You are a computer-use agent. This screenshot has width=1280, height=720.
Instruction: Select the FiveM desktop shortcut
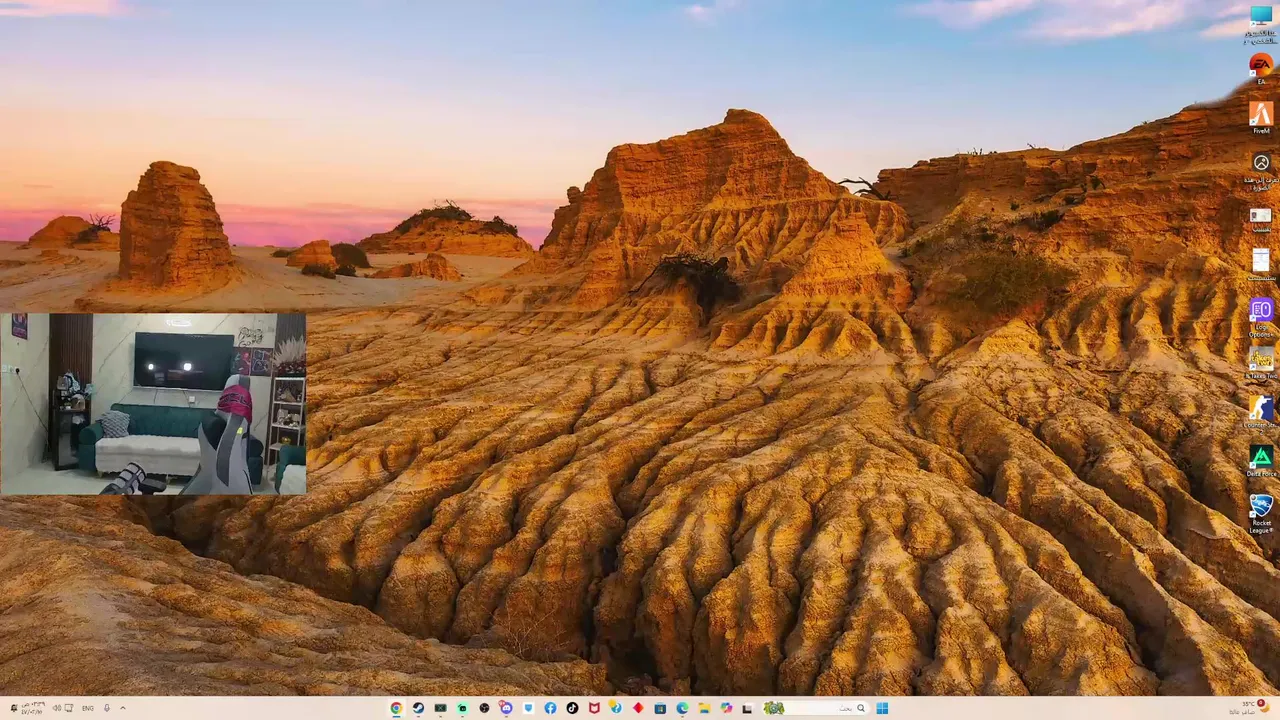pos(1261,118)
